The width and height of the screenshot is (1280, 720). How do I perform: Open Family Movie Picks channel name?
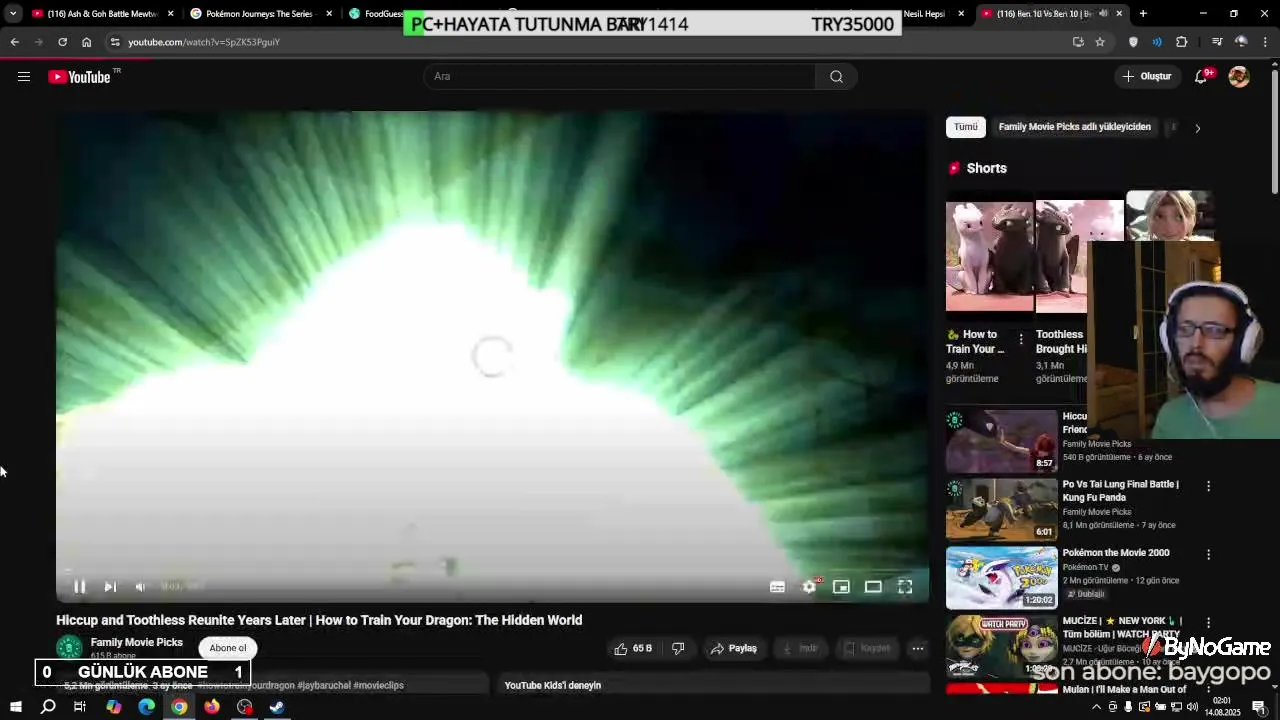click(x=137, y=642)
